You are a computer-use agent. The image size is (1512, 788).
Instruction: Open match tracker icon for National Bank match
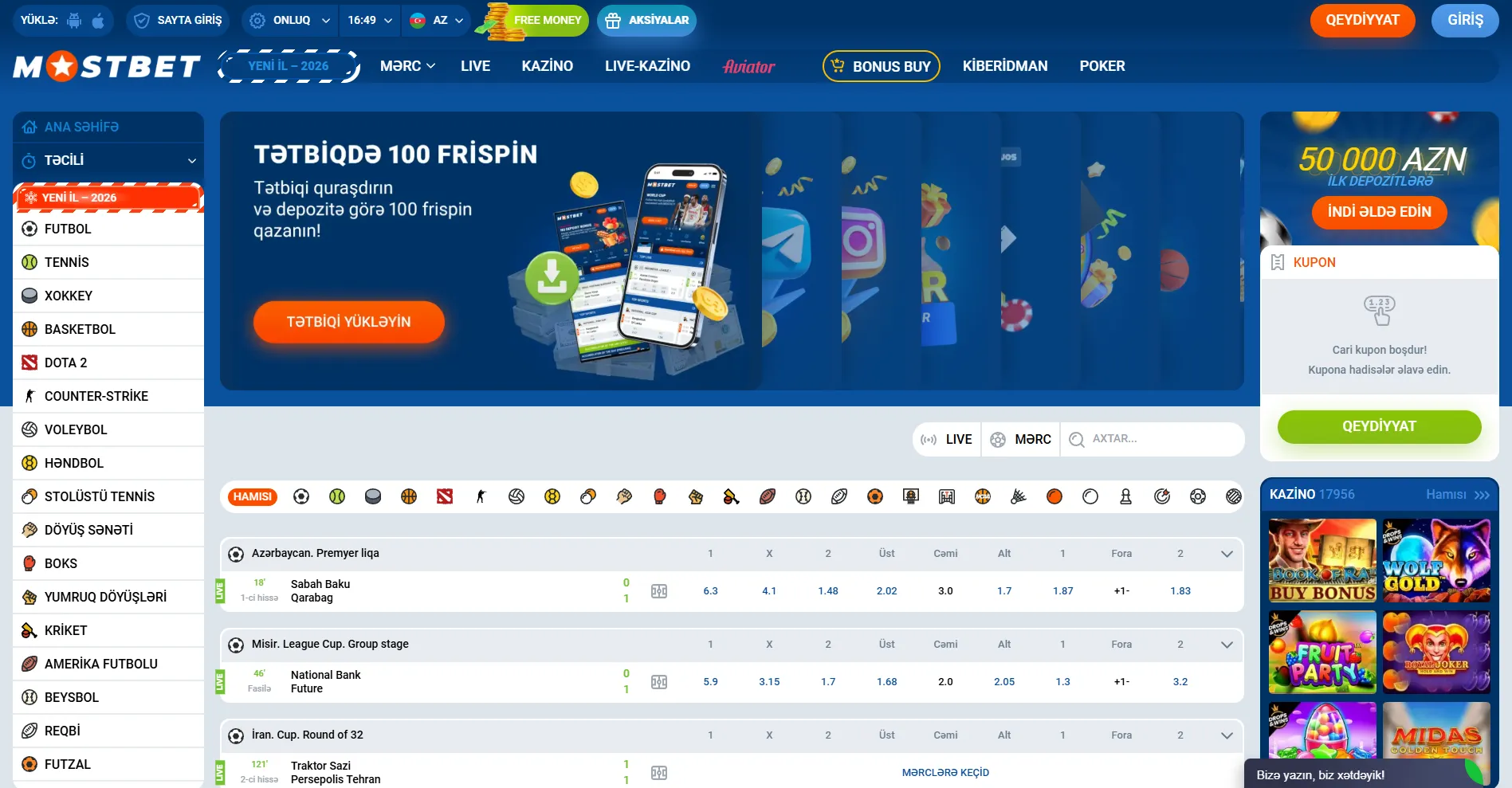click(659, 682)
